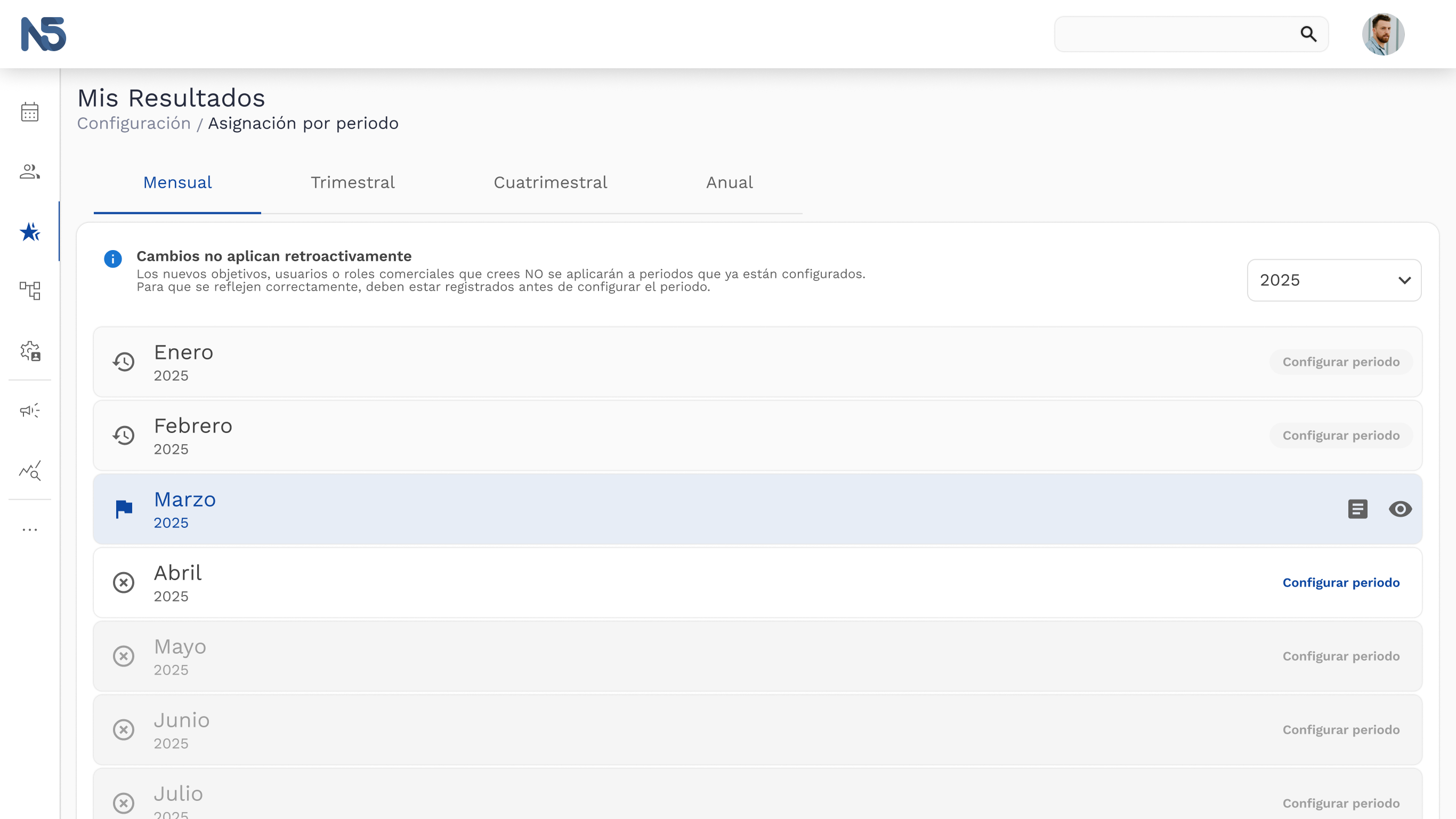This screenshot has width=1456, height=819.
Task: Switch to the Trimestral tab
Action: 353,182
